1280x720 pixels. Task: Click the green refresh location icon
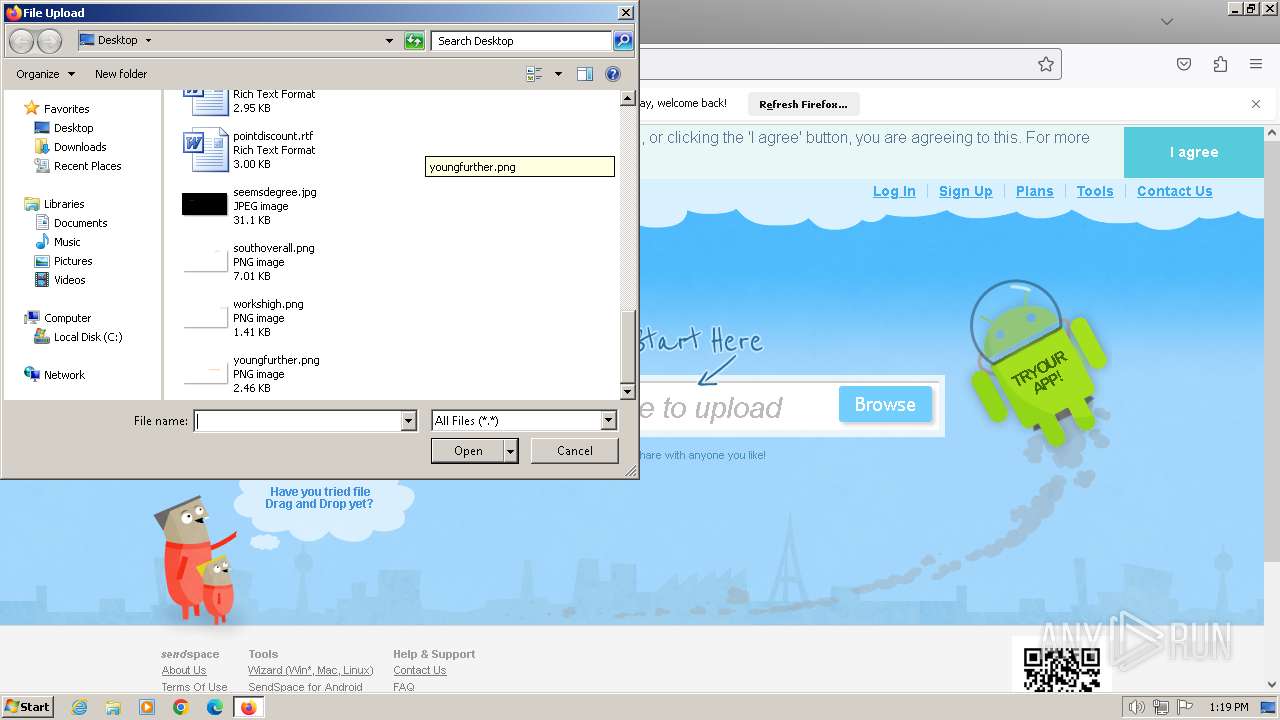(414, 41)
